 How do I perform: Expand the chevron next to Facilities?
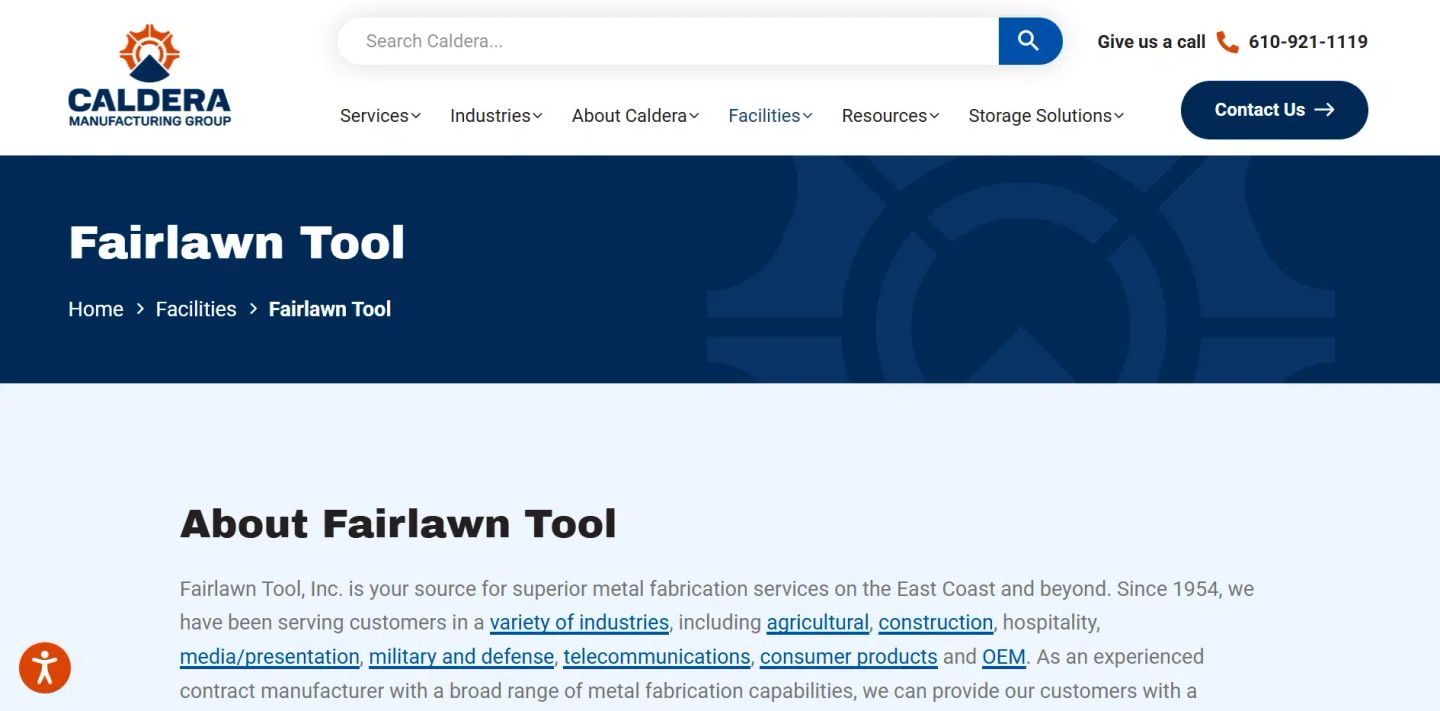point(807,116)
